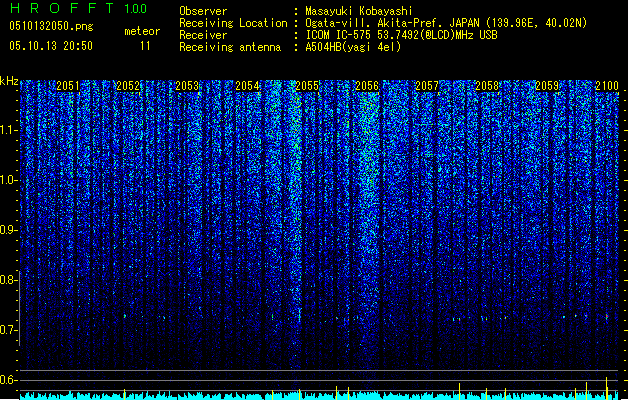
Task: Click the 2051 time marker
Action: [68, 86]
